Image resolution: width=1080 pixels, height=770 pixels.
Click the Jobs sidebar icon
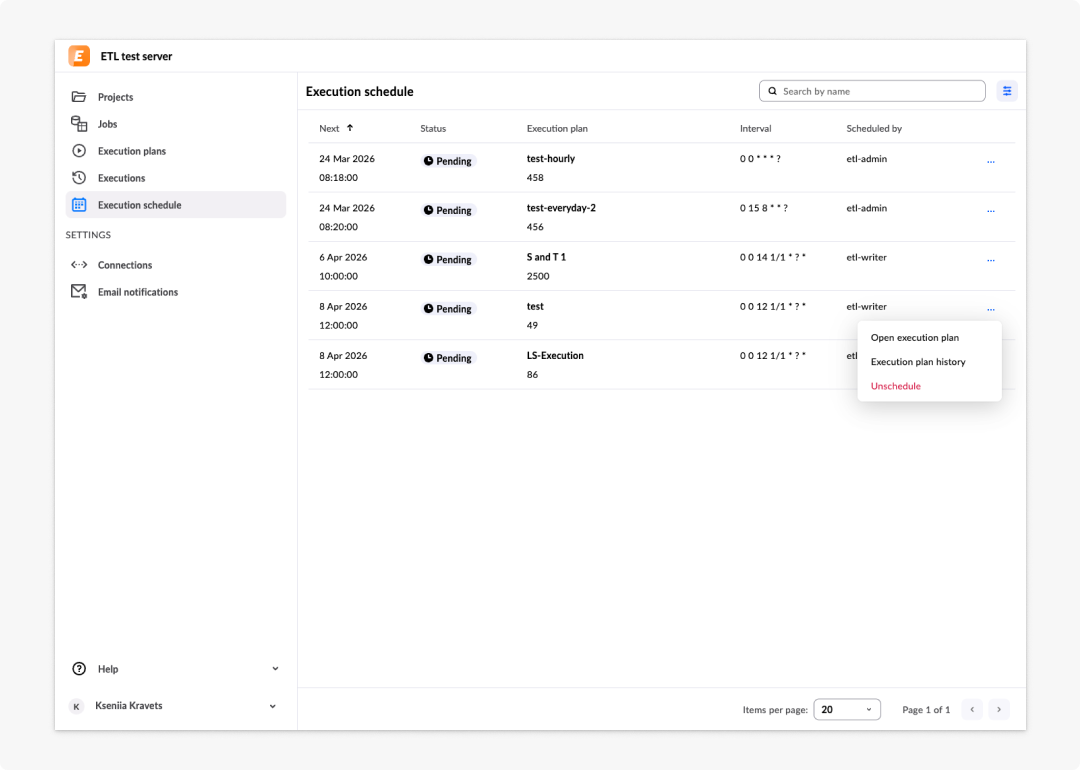[x=79, y=123]
